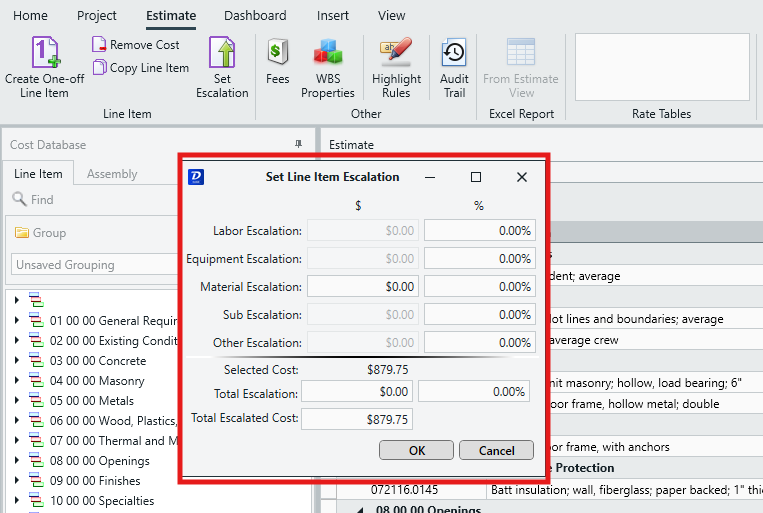Expand the 03 00 00 Concrete node
This screenshot has width=763, height=513.
click(16, 361)
